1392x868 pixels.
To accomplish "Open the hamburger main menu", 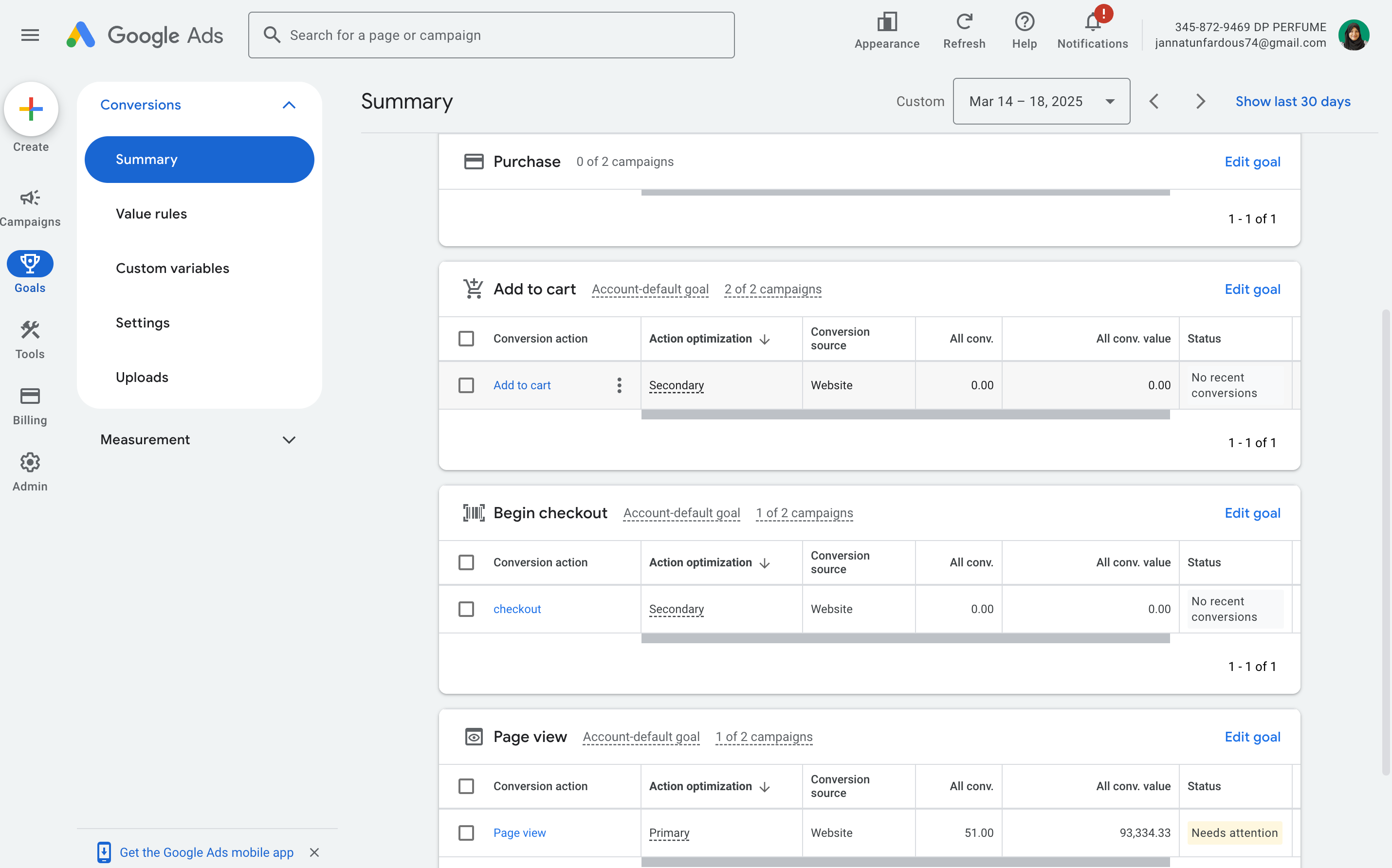I will [x=30, y=35].
